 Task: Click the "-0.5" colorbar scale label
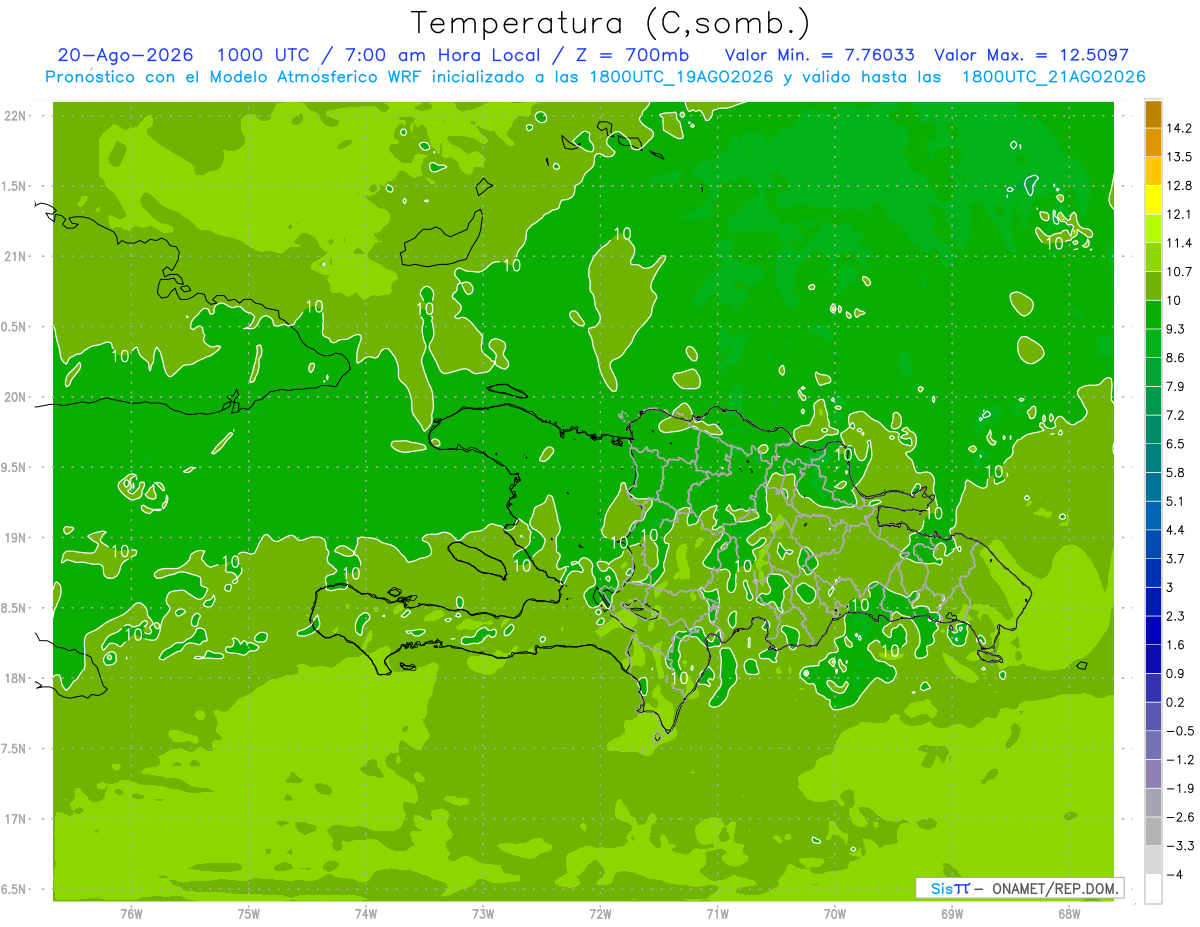pos(1179,731)
